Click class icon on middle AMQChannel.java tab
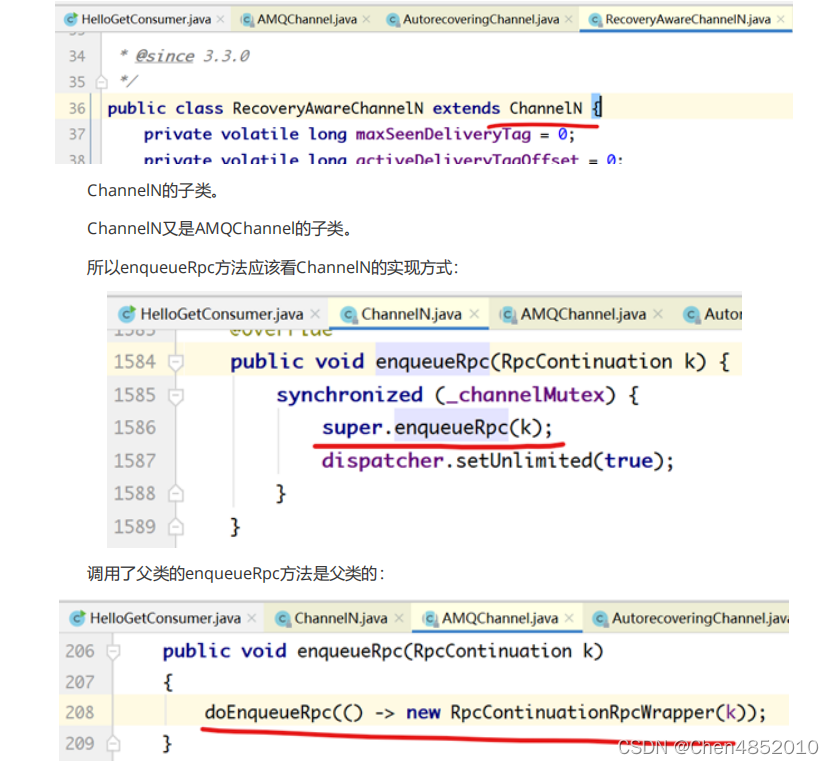The image size is (834, 764). pos(507,314)
